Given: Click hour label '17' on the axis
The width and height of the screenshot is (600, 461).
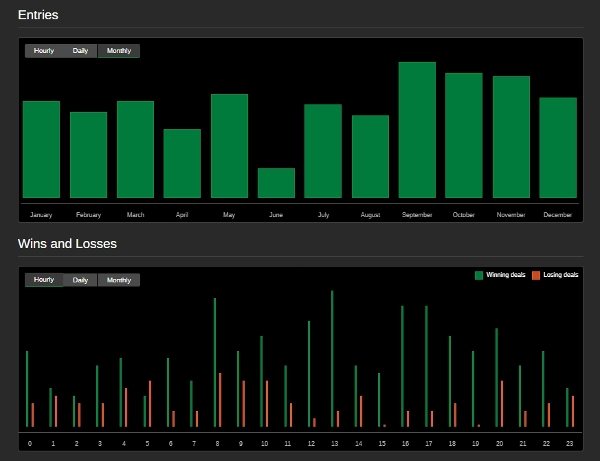Looking at the screenshot, I should pos(429,443).
